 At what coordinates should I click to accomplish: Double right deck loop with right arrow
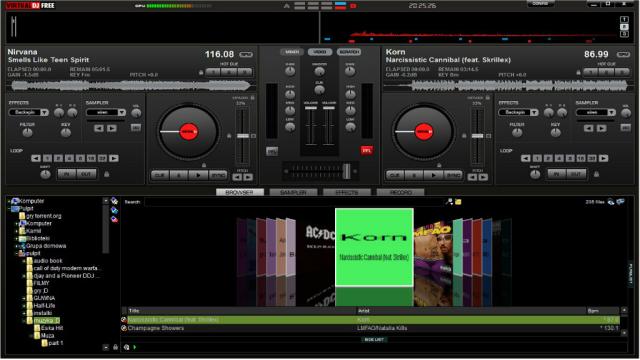pos(604,158)
